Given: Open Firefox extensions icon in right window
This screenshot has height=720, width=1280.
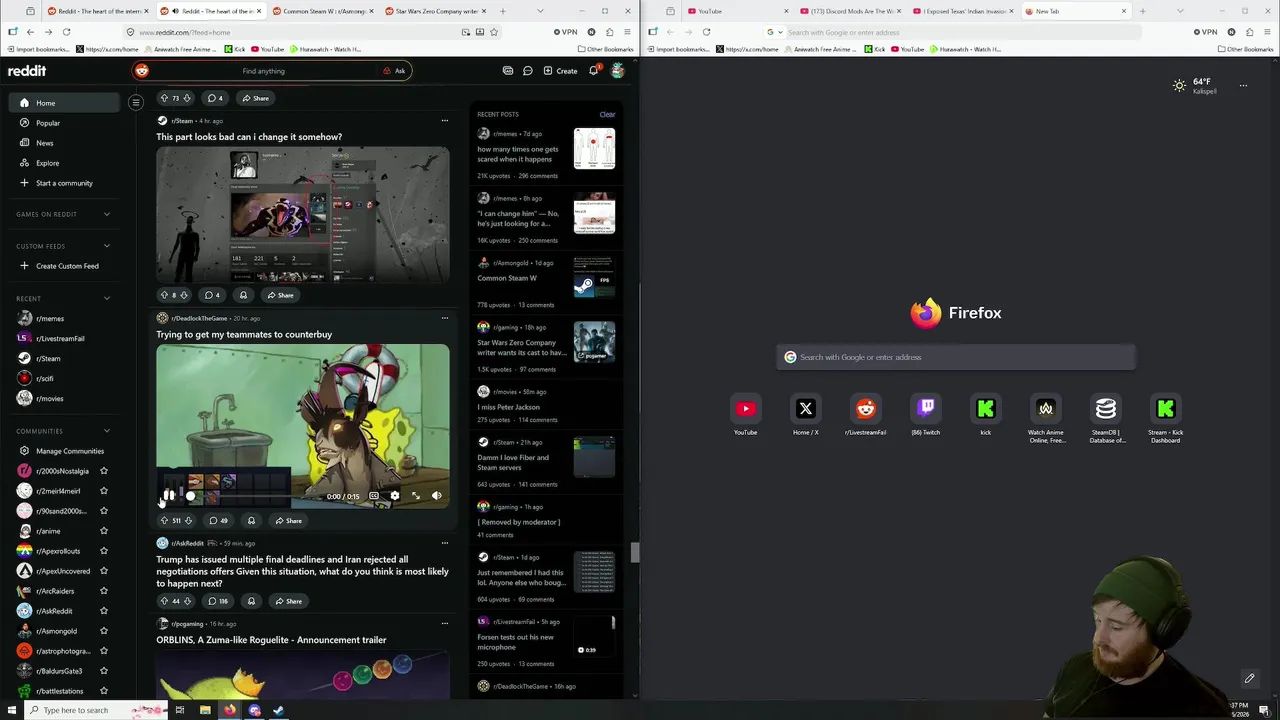Looking at the screenshot, I should point(1249,32).
